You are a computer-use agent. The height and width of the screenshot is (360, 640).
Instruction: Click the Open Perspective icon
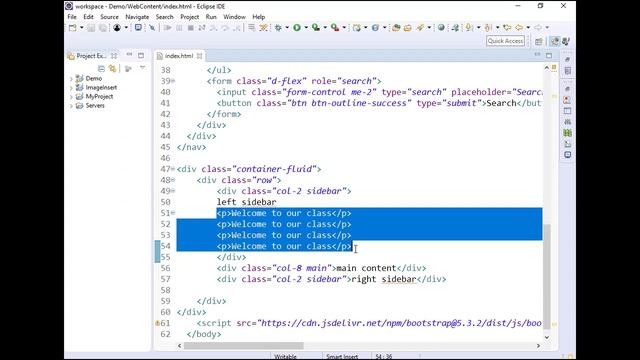[539, 41]
